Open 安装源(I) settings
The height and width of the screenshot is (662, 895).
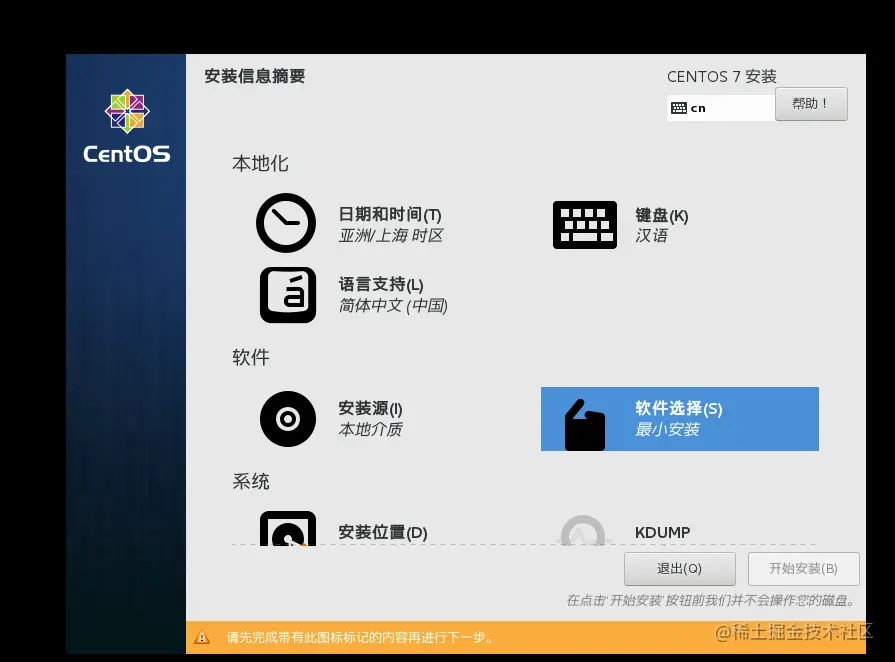pyautogui.click(x=370, y=408)
